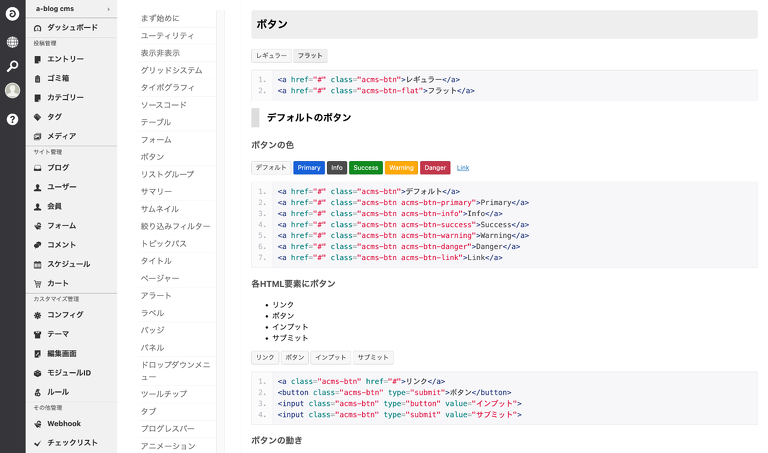The width and height of the screenshot is (768, 453).
Task: Select グリッドシステム in the doc navigation
Action: 171,70
